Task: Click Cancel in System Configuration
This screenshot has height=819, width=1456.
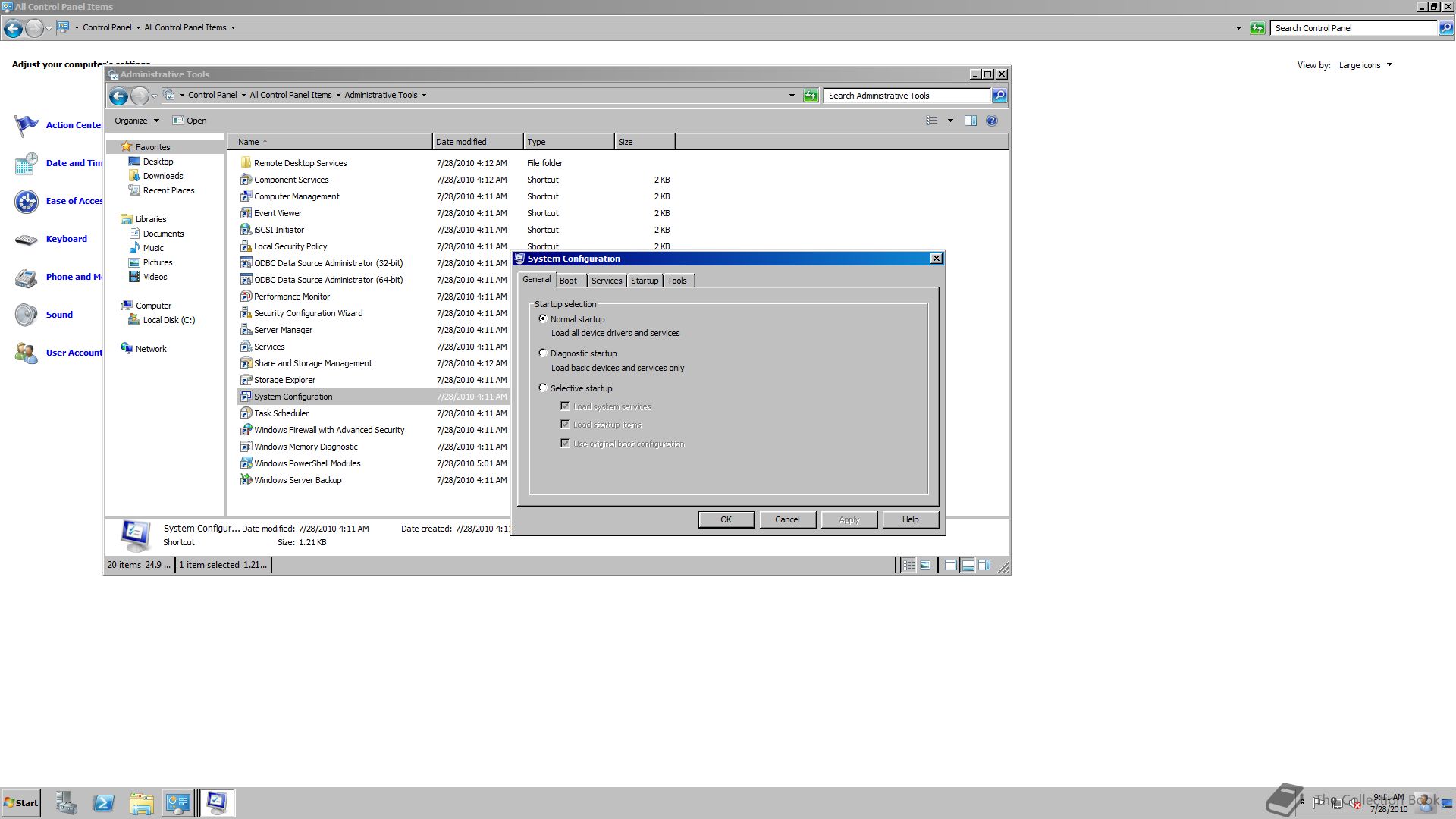Action: click(x=787, y=520)
